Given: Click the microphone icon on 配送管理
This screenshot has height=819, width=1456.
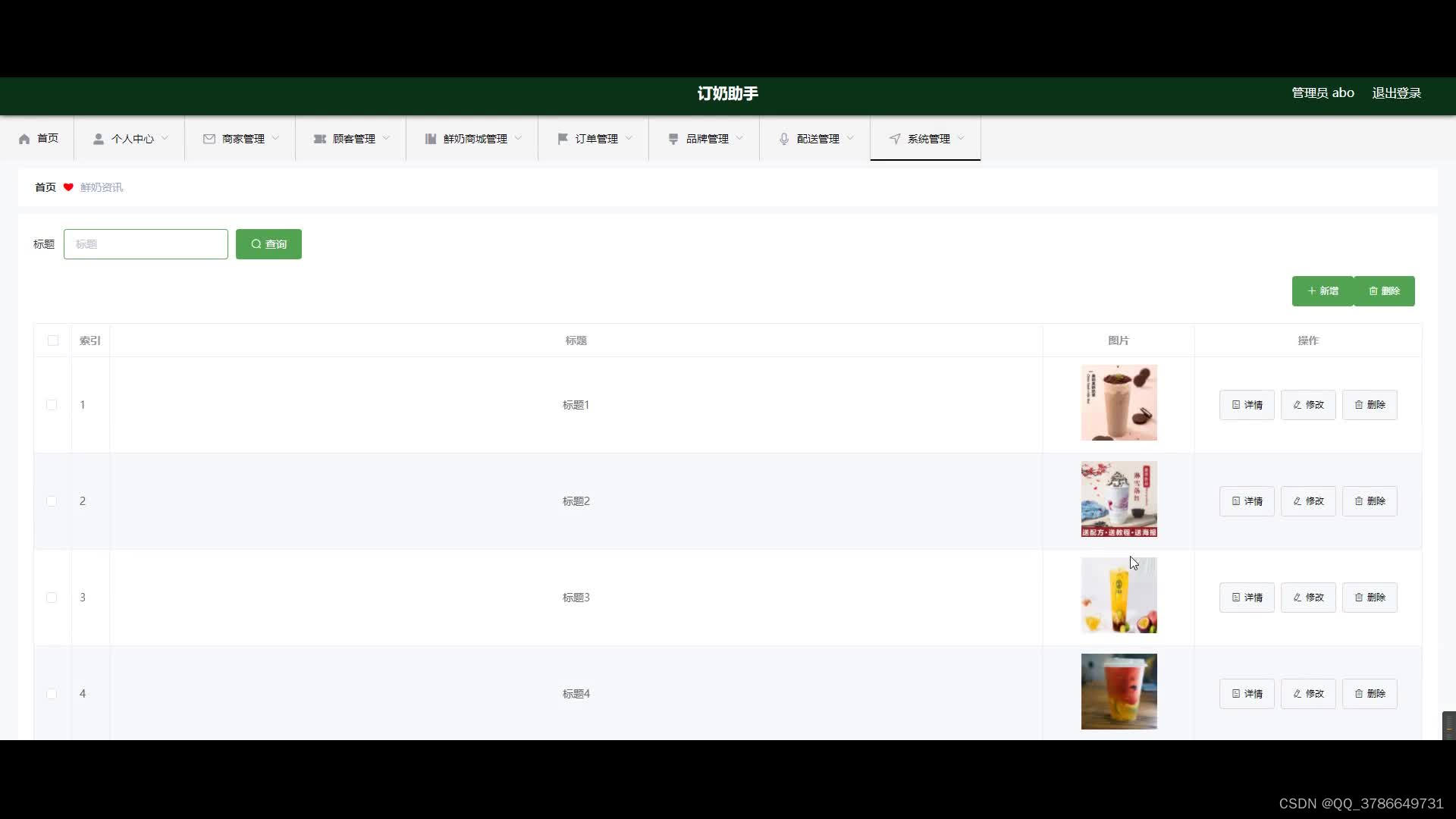Looking at the screenshot, I should 784,139.
